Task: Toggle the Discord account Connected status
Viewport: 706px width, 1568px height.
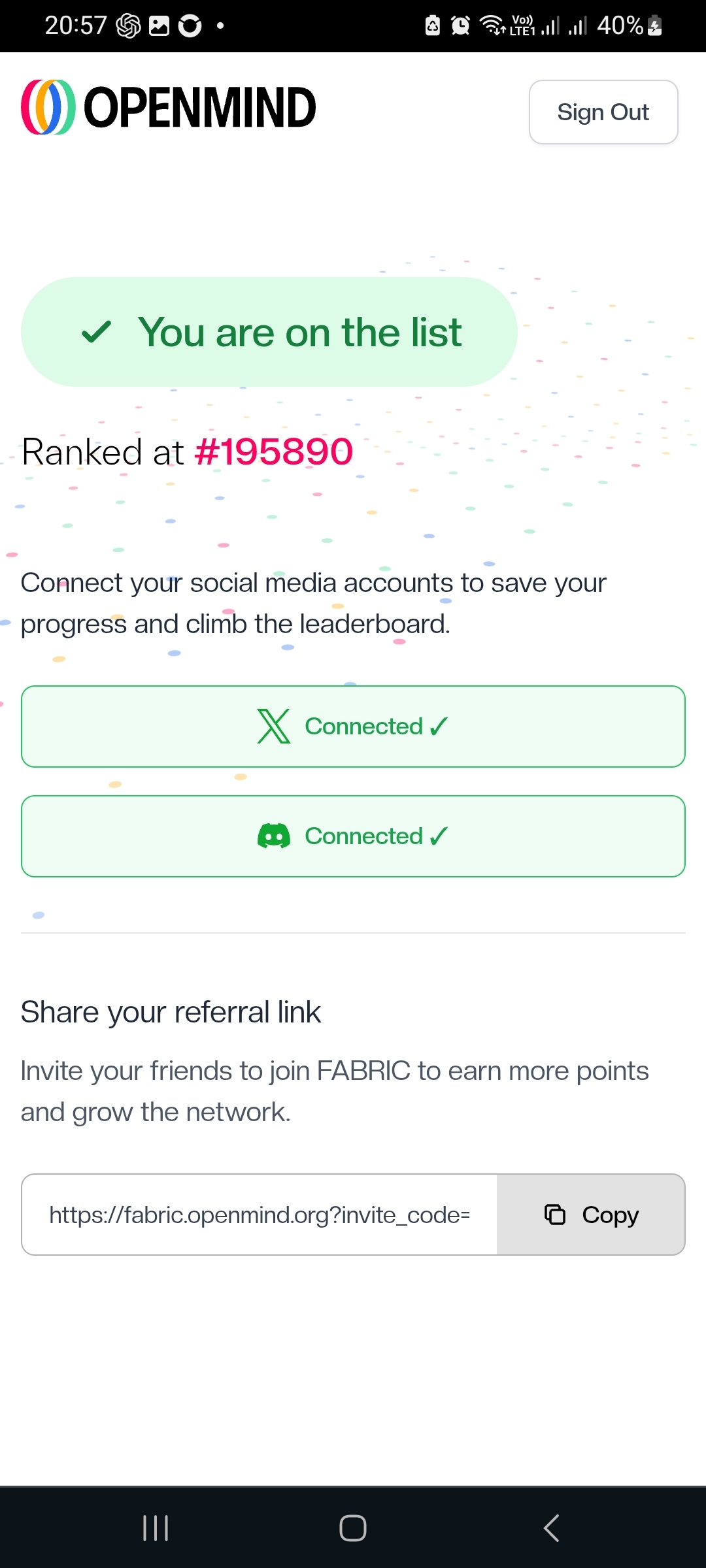Action: click(x=353, y=836)
